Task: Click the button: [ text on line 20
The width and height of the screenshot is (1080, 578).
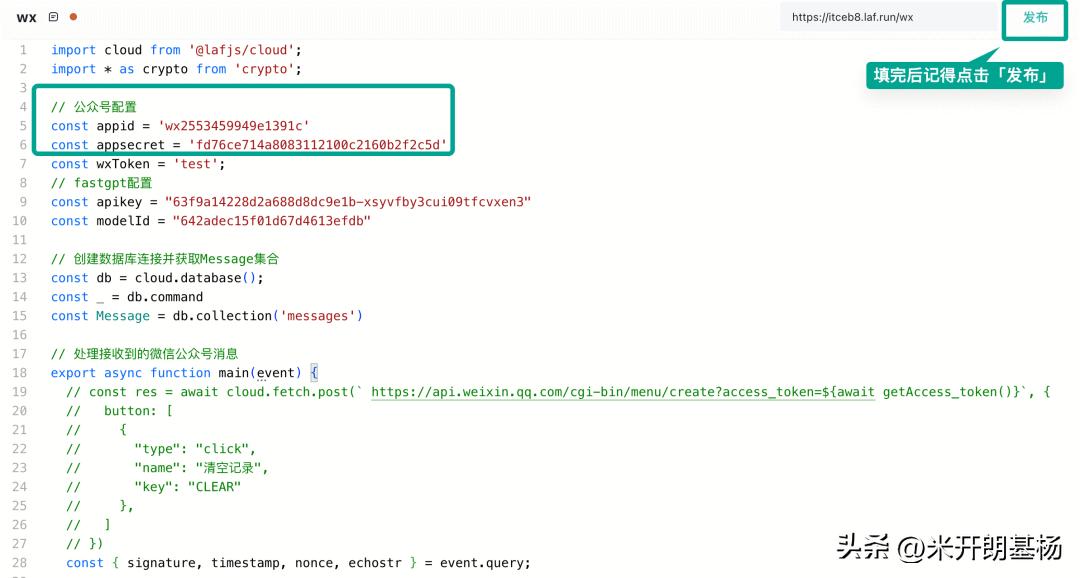Action: coord(138,411)
